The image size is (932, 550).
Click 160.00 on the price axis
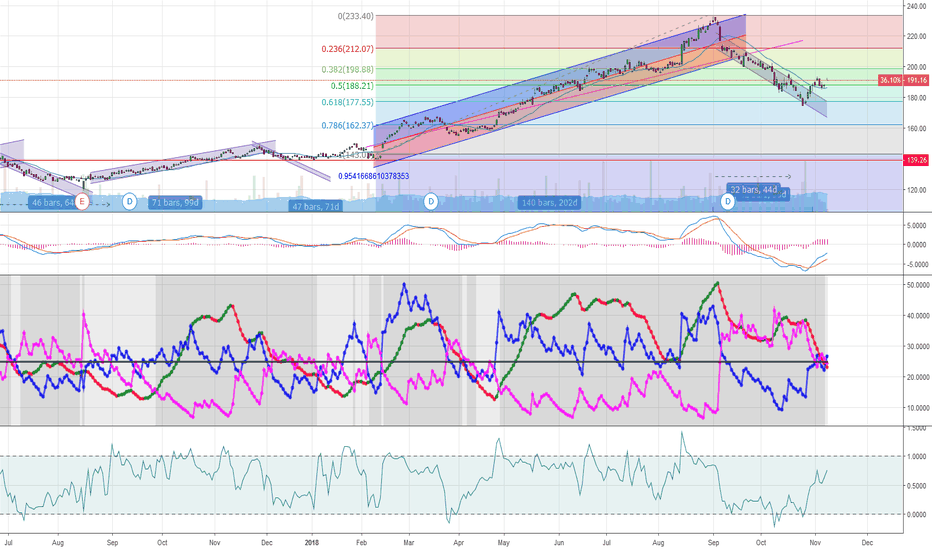916,128
